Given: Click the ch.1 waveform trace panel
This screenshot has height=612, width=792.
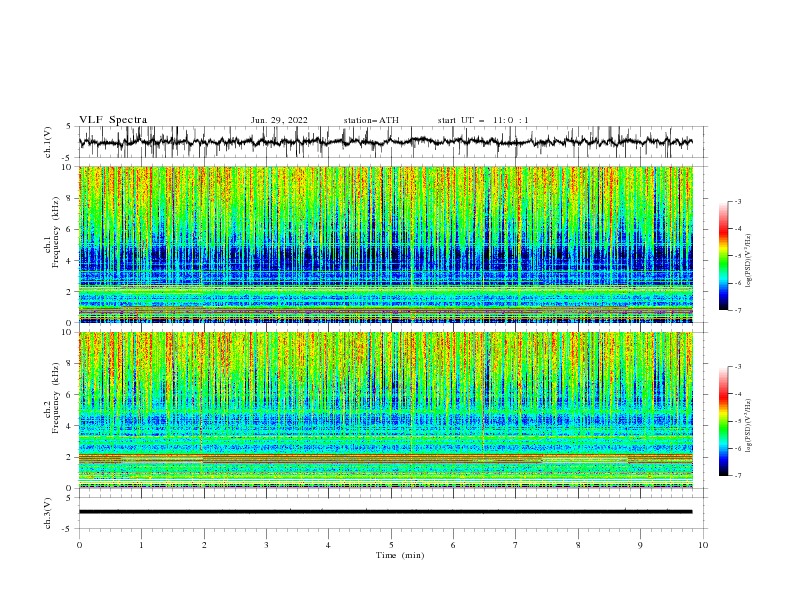Looking at the screenshot, I should coord(393,142).
